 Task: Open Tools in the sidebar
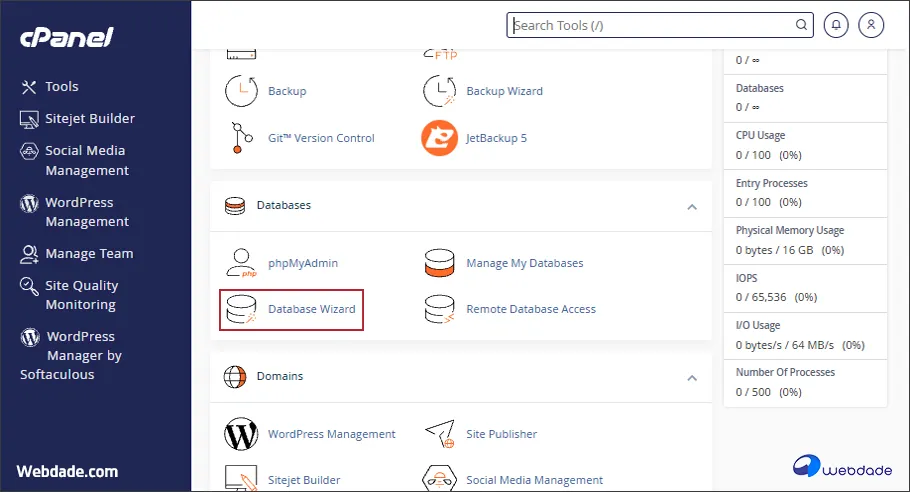click(61, 87)
